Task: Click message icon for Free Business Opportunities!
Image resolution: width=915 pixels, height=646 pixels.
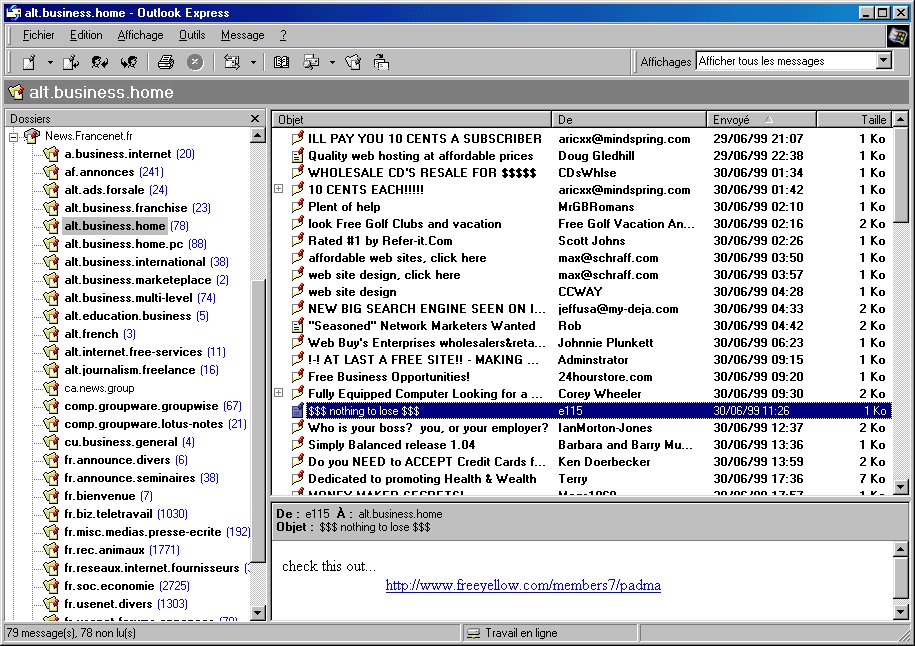Action: [298, 376]
